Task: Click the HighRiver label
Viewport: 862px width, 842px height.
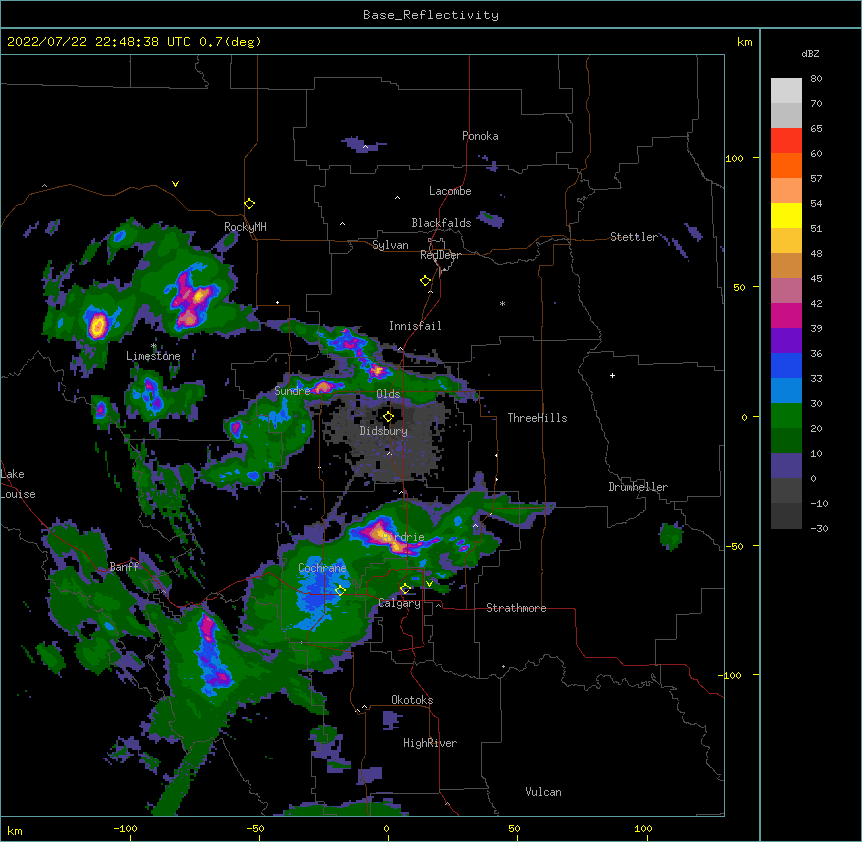Action: click(430, 743)
